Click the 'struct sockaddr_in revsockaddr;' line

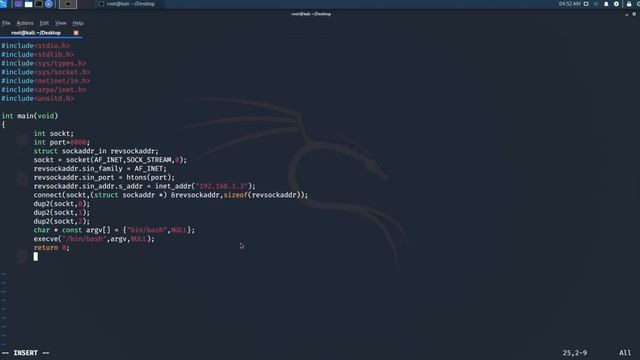point(96,151)
